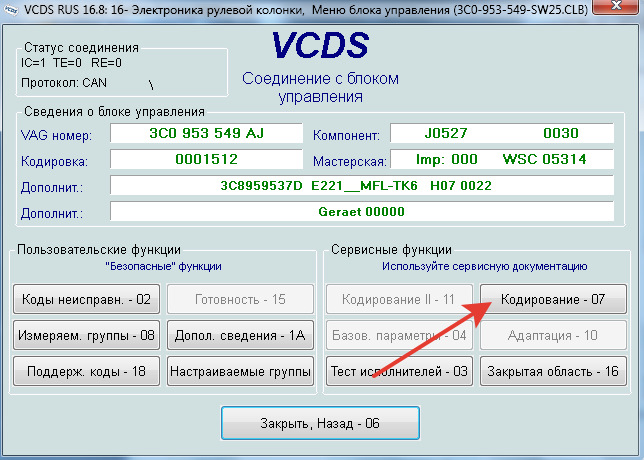
Task: Click the Кодировка label
Action: (x=54, y=161)
